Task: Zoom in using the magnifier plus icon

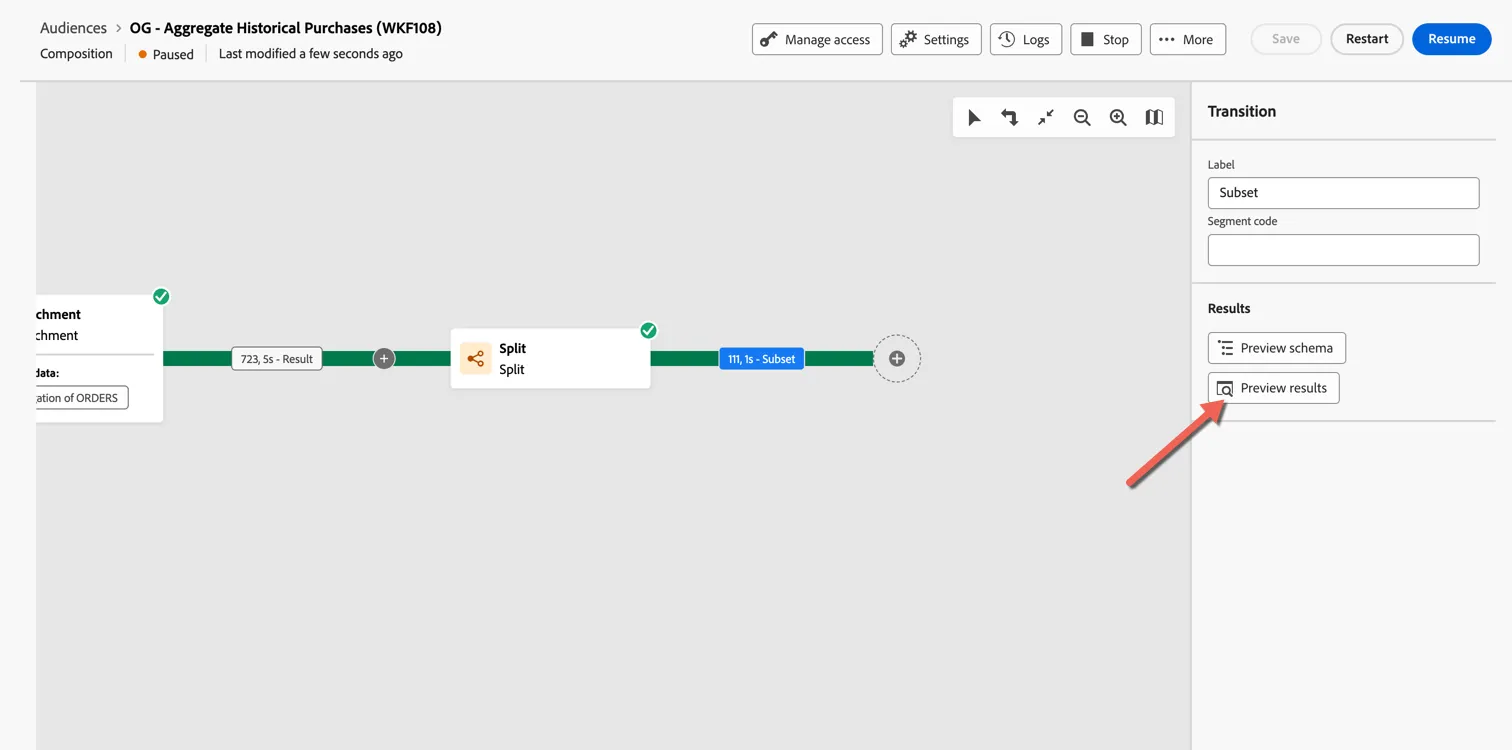Action: 1118,118
